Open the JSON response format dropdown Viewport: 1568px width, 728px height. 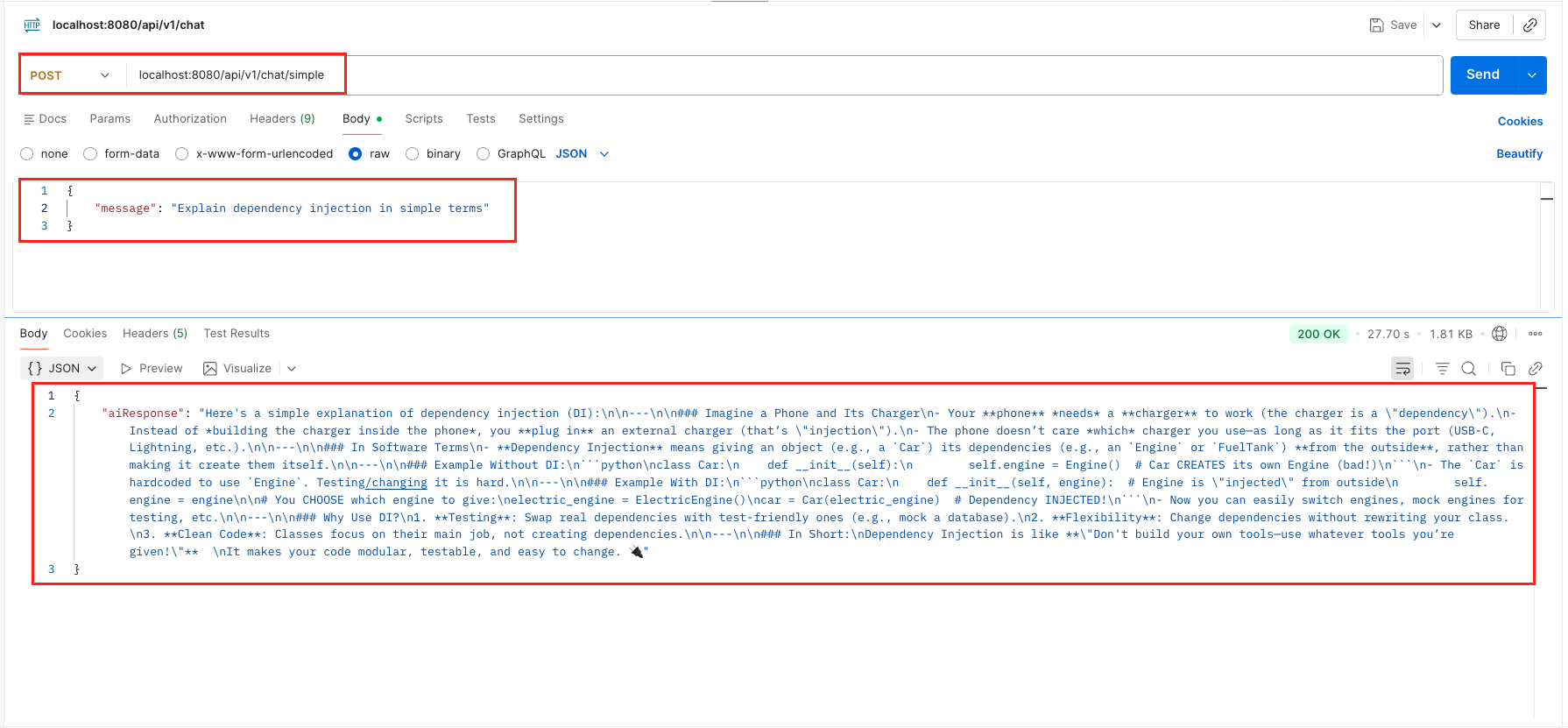[x=62, y=369]
